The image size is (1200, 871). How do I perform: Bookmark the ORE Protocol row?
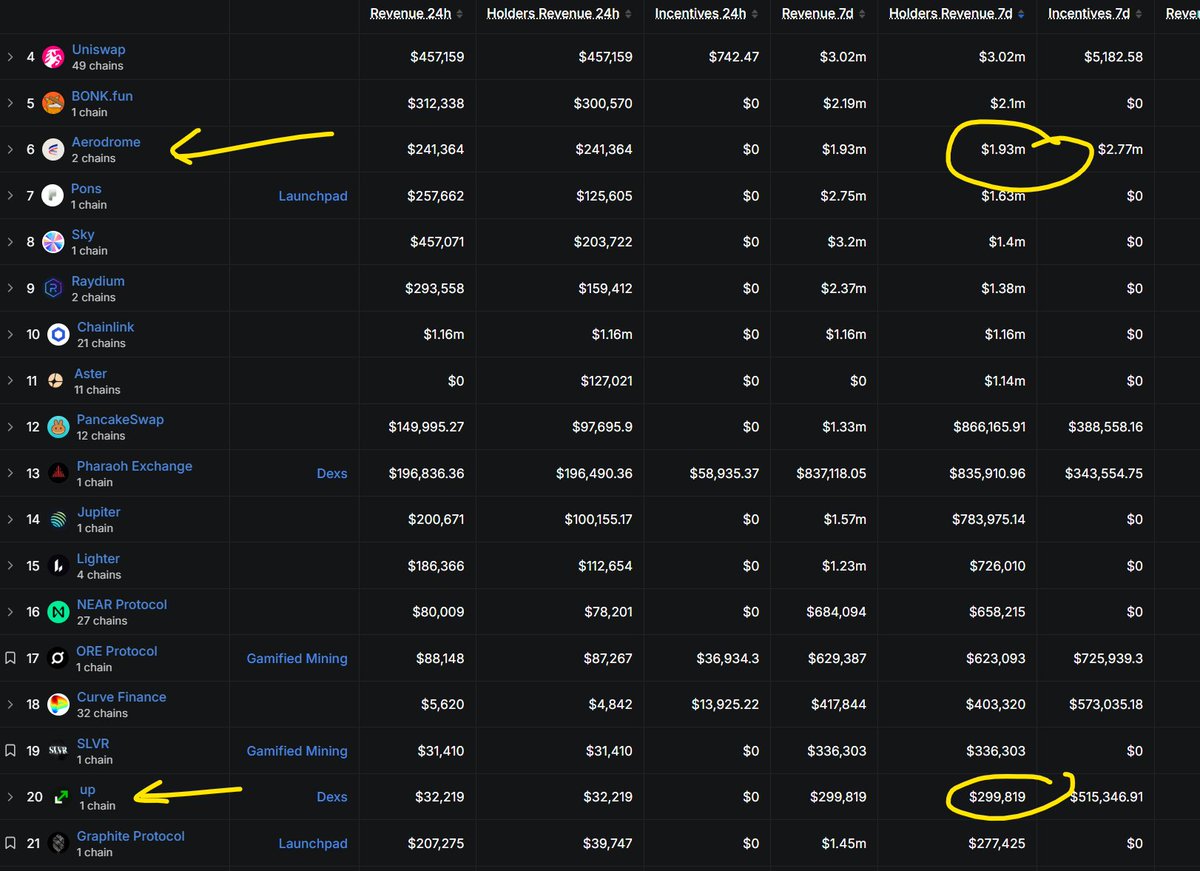pos(10,658)
